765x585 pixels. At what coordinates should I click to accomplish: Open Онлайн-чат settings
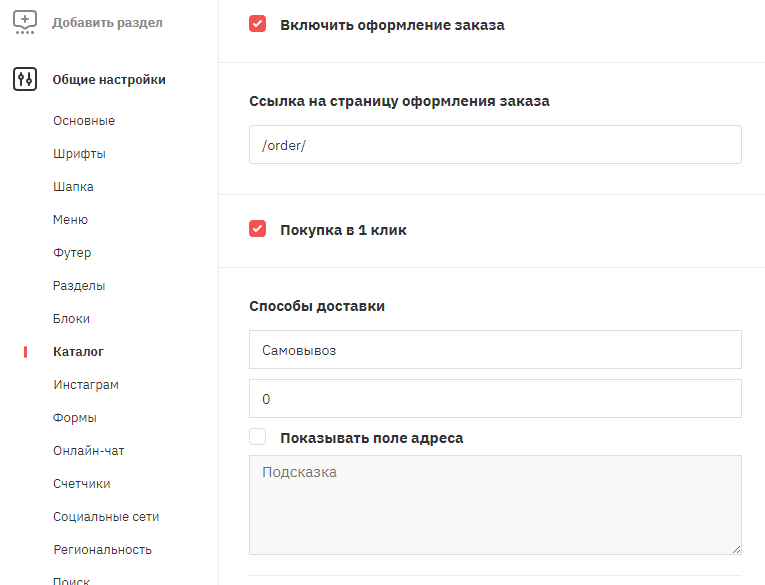point(89,451)
